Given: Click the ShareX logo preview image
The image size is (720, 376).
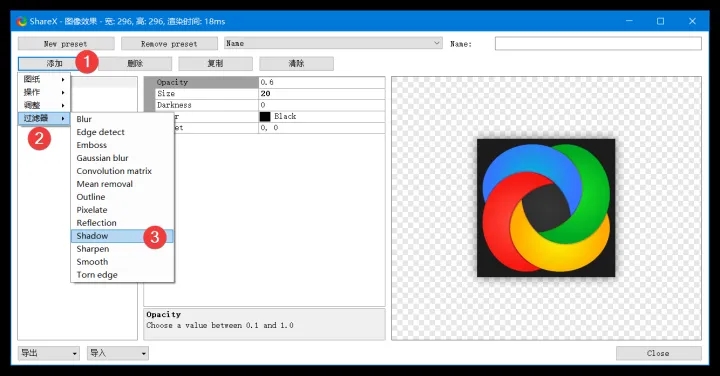Looking at the screenshot, I should (546, 208).
